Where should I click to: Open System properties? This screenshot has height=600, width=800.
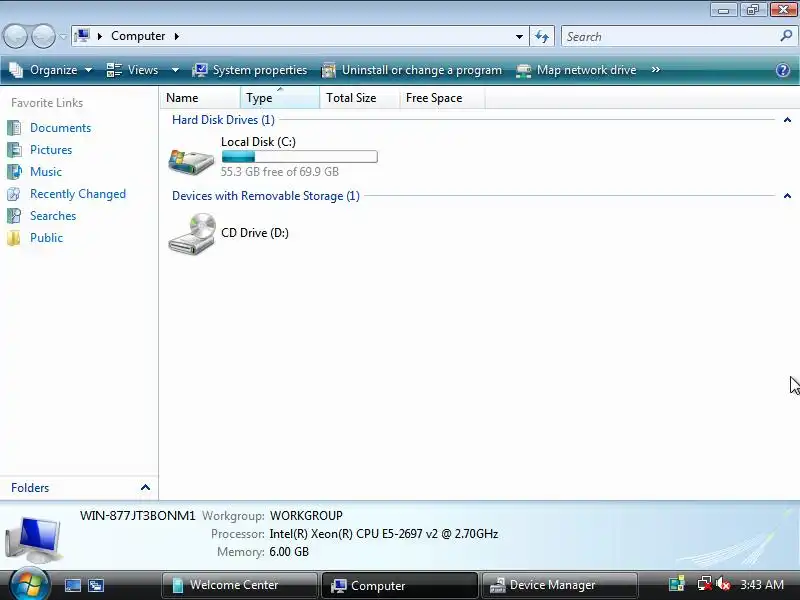click(249, 70)
